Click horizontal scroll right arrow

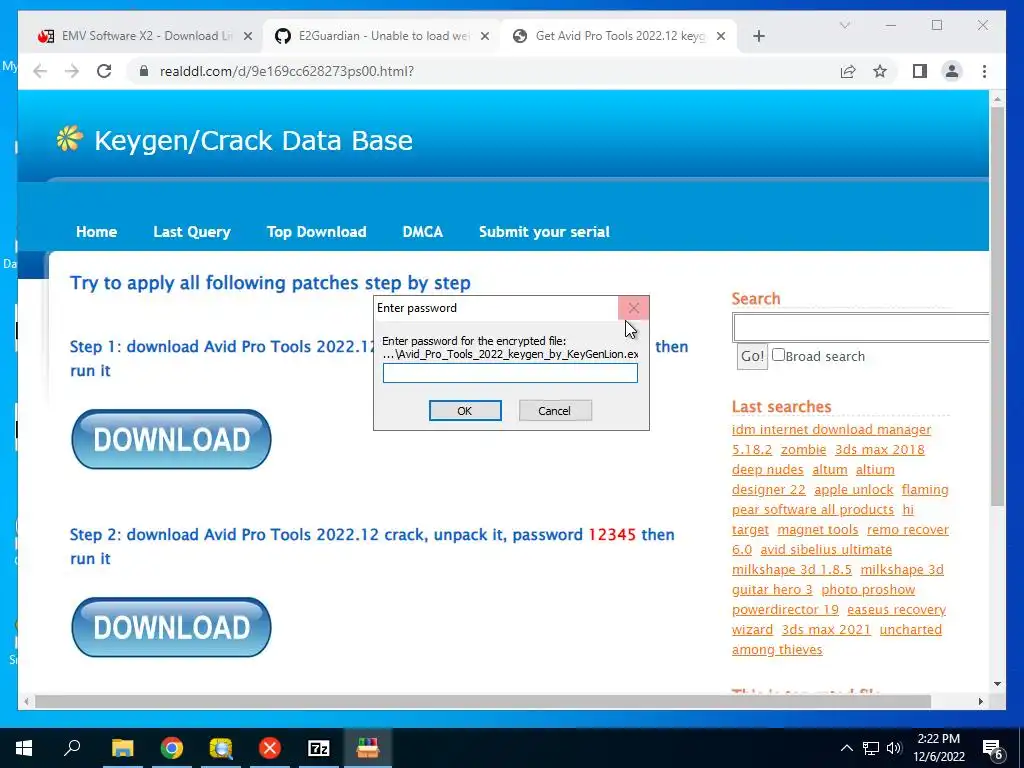click(980, 701)
